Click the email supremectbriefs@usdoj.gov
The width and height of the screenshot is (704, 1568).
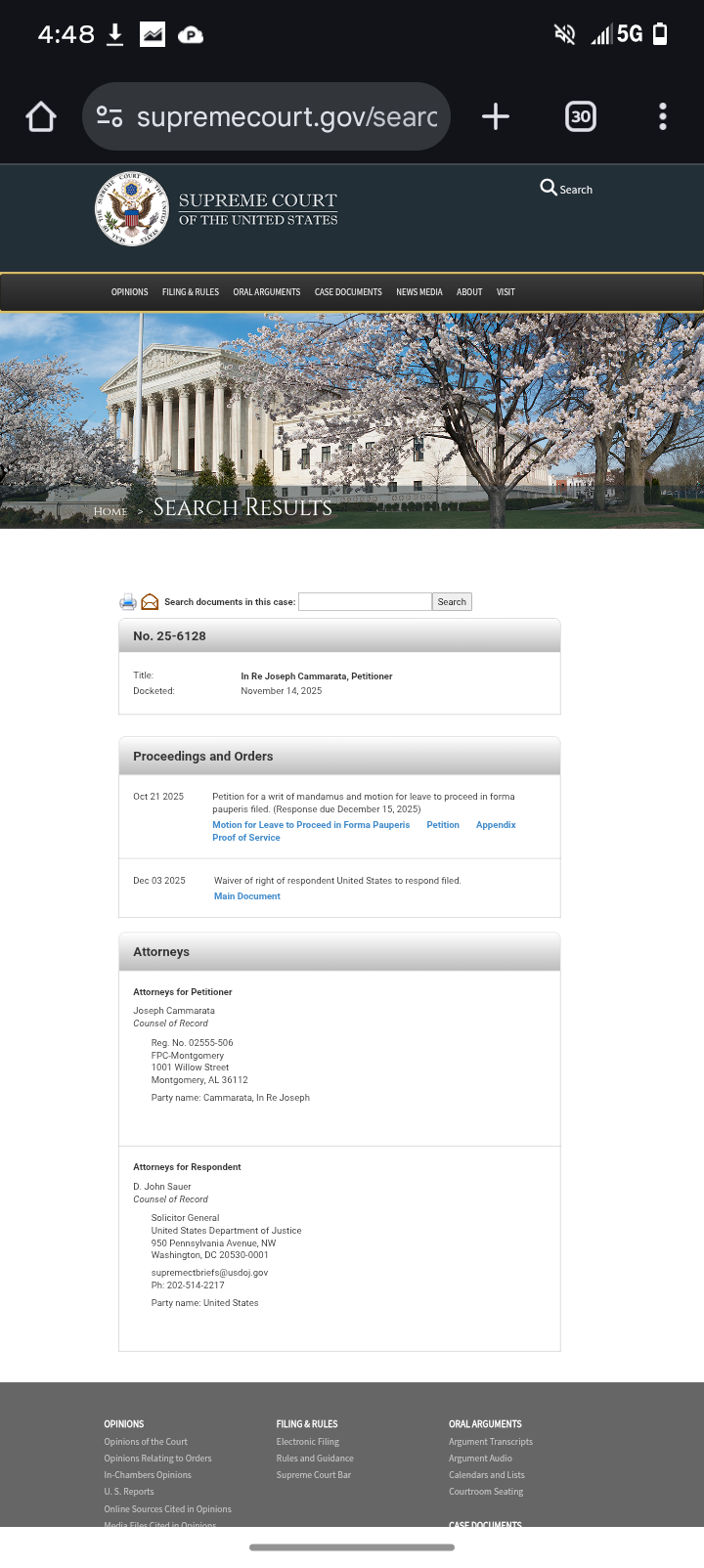209,1273
